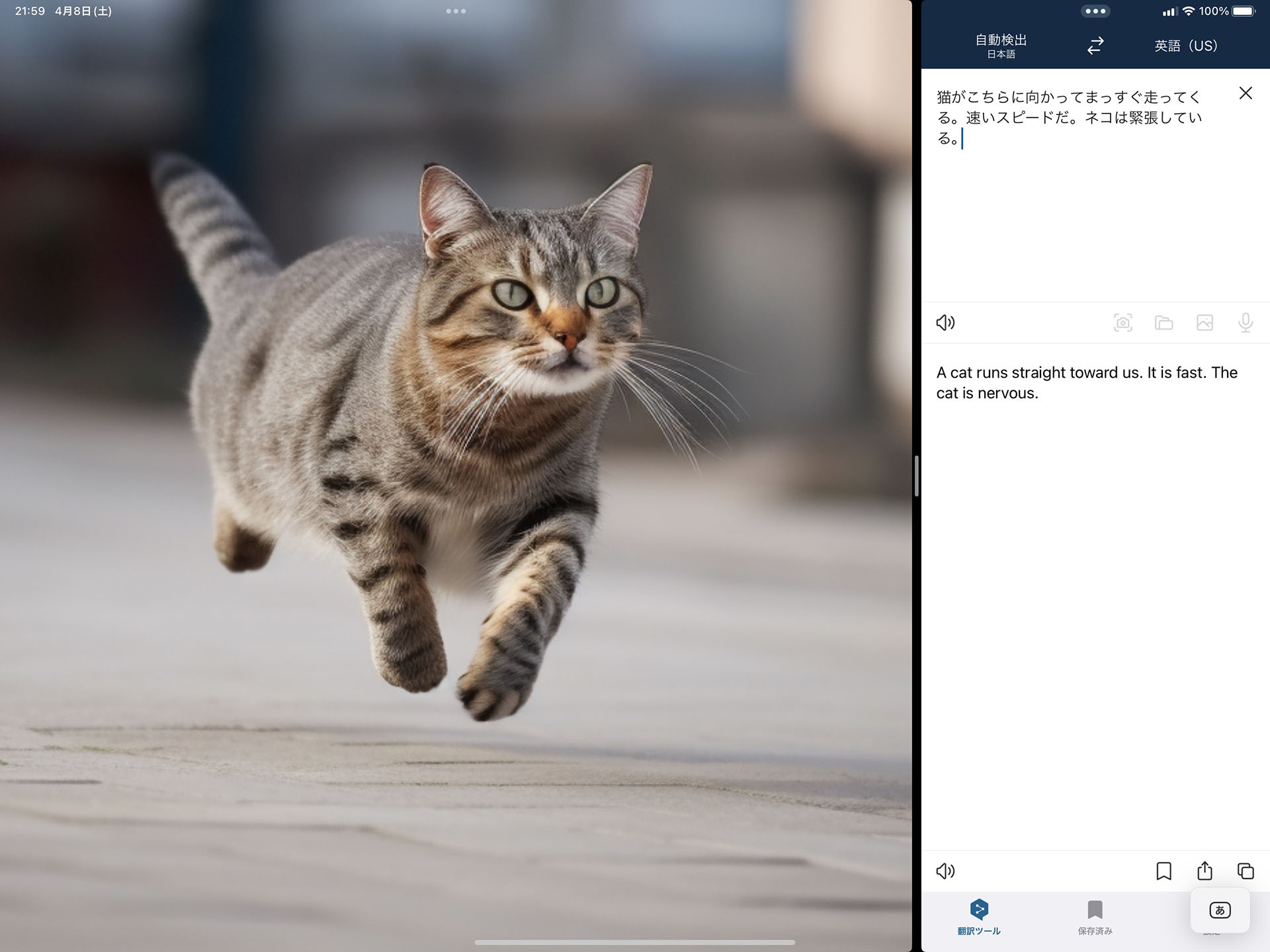Open multitasking dots above cat photo

click(456, 11)
